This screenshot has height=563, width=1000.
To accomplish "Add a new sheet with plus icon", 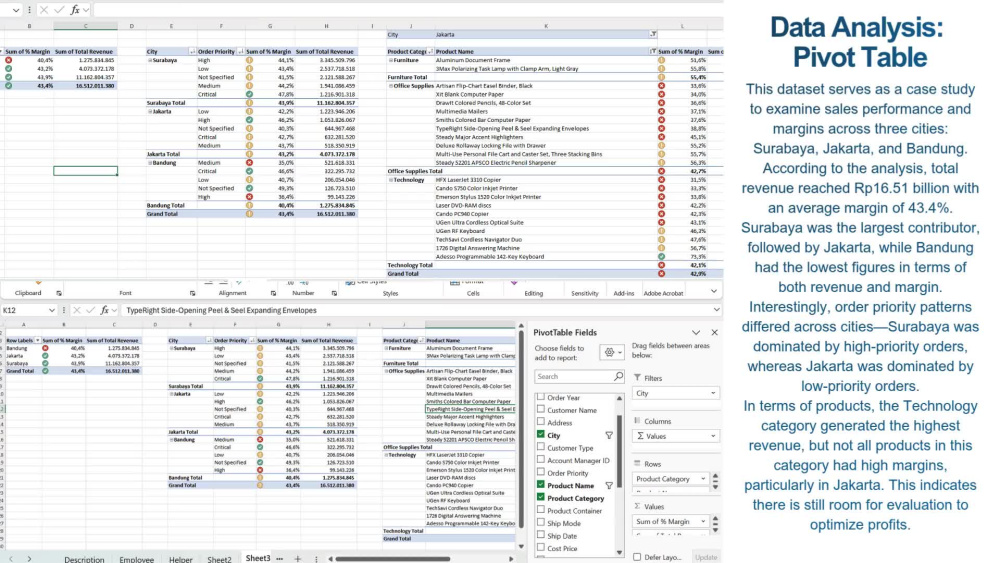I will point(297,559).
